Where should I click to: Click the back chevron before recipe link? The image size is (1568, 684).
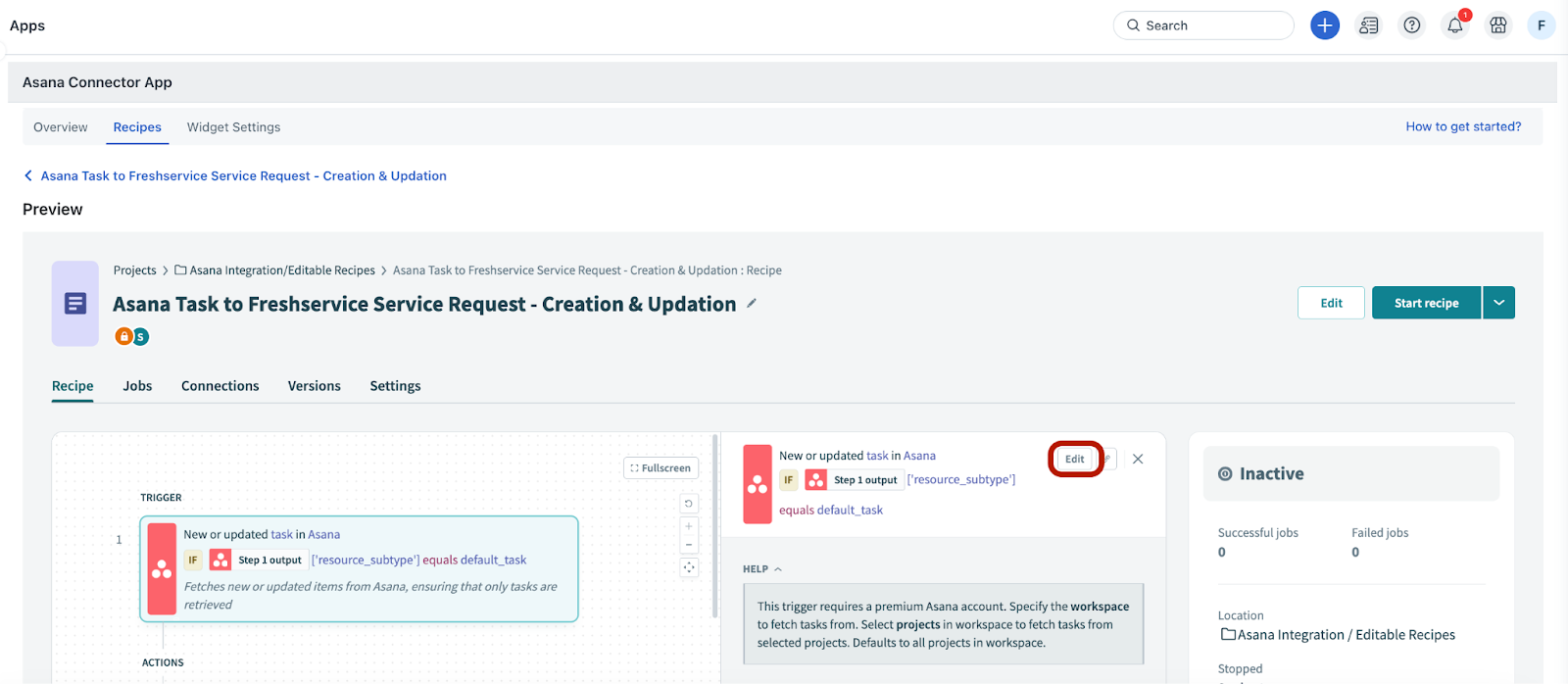pyautogui.click(x=28, y=175)
